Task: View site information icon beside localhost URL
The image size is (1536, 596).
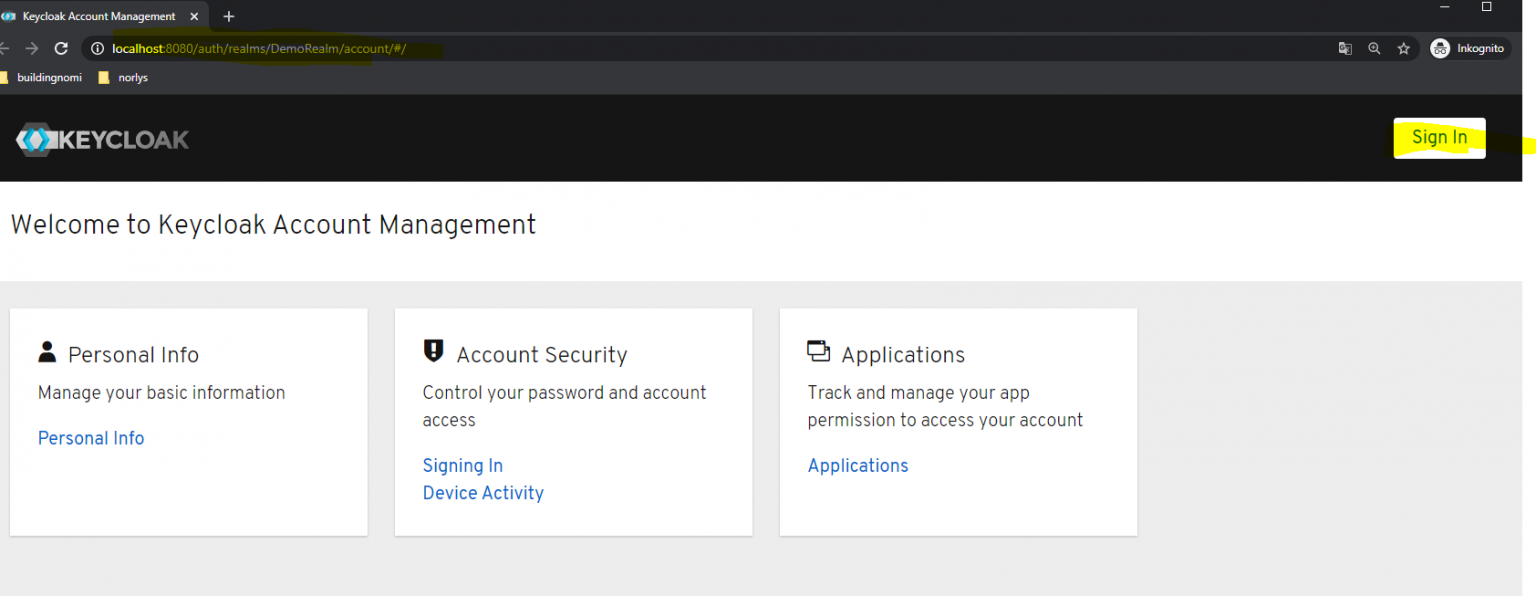Action: (97, 48)
